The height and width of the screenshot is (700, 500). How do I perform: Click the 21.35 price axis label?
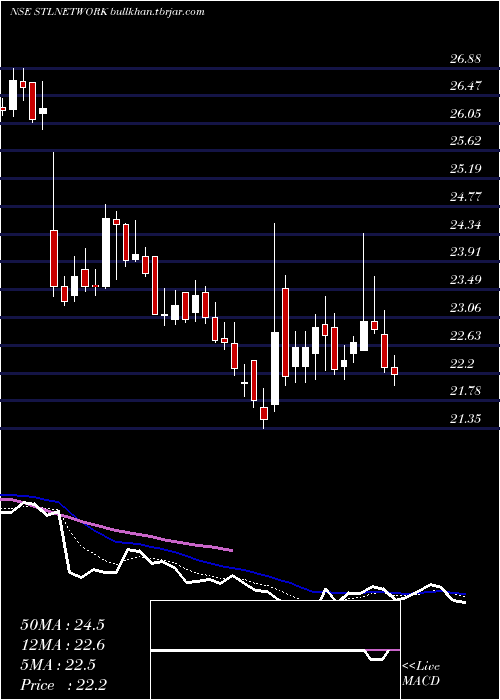click(466, 419)
